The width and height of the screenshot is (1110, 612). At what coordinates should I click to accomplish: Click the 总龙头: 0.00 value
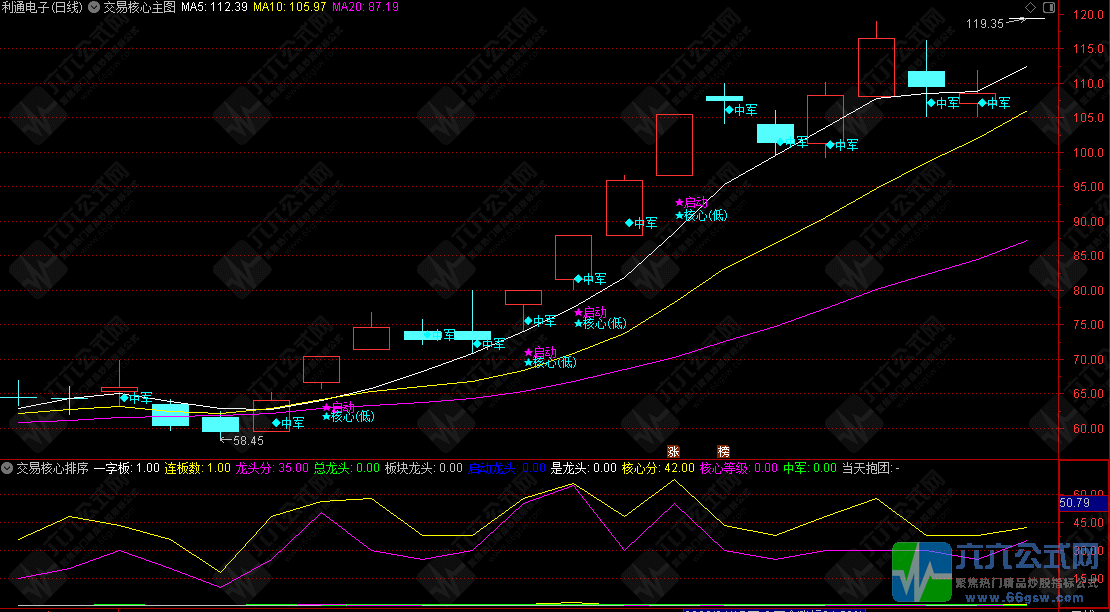click(346, 468)
